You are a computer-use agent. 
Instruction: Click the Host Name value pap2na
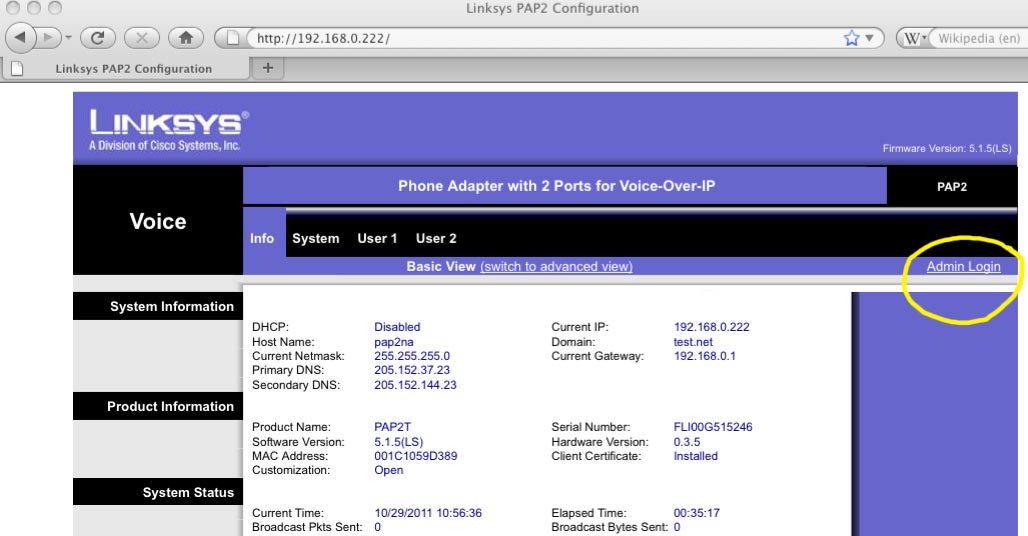click(393, 342)
